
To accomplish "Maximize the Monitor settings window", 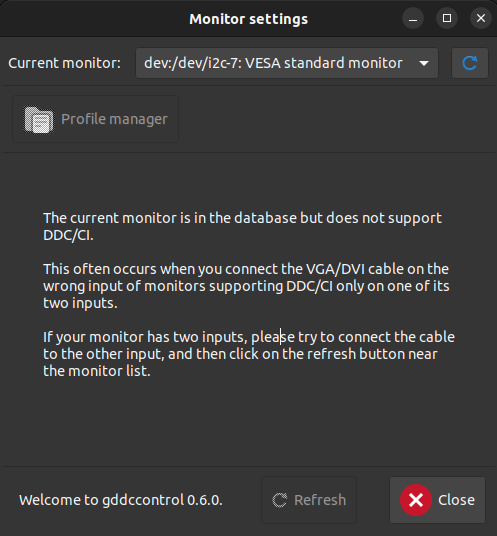I will 447,18.
